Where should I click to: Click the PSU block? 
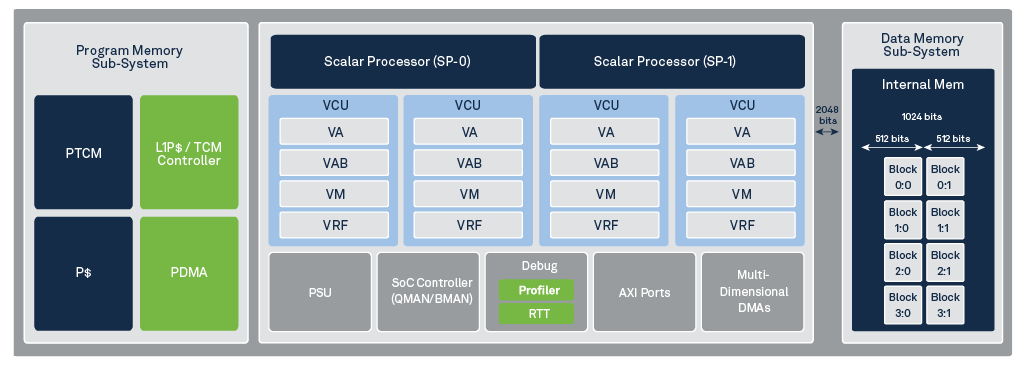[320, 292]
